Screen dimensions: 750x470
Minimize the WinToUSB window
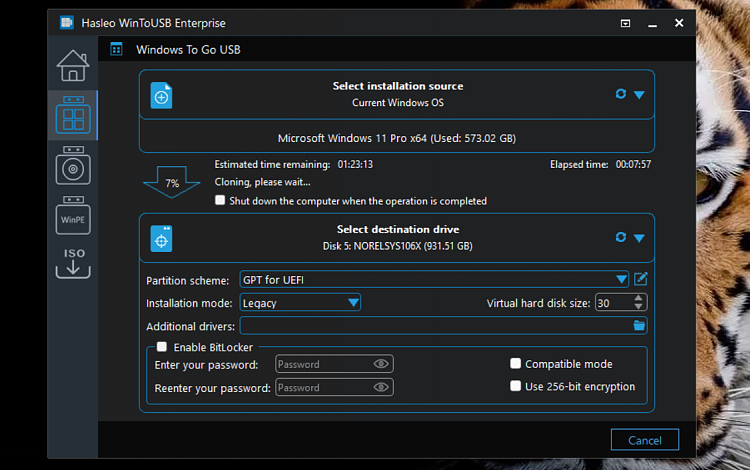point(652,23)
